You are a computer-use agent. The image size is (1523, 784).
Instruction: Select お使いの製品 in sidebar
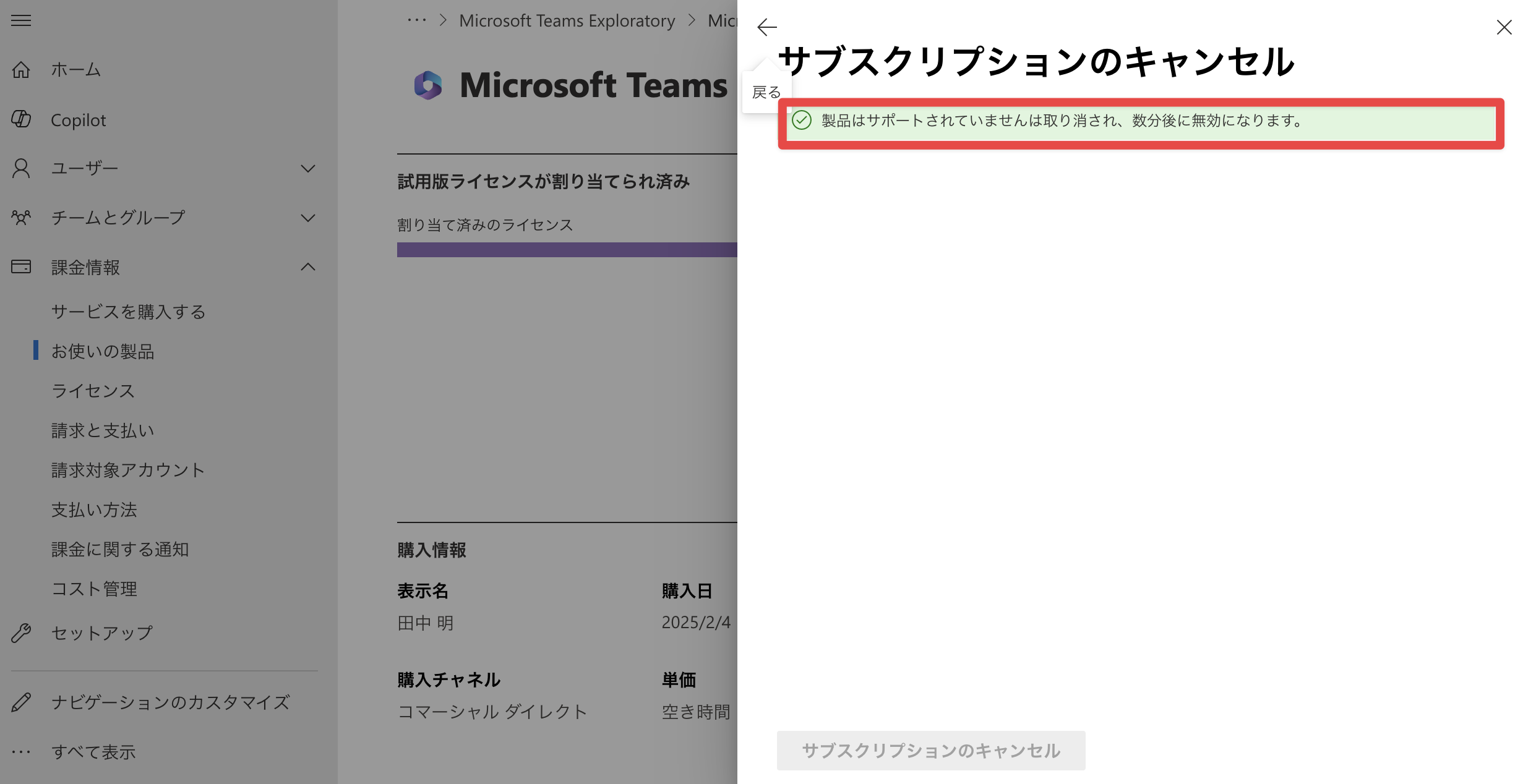pyautogui.click(x=103, y=351)
